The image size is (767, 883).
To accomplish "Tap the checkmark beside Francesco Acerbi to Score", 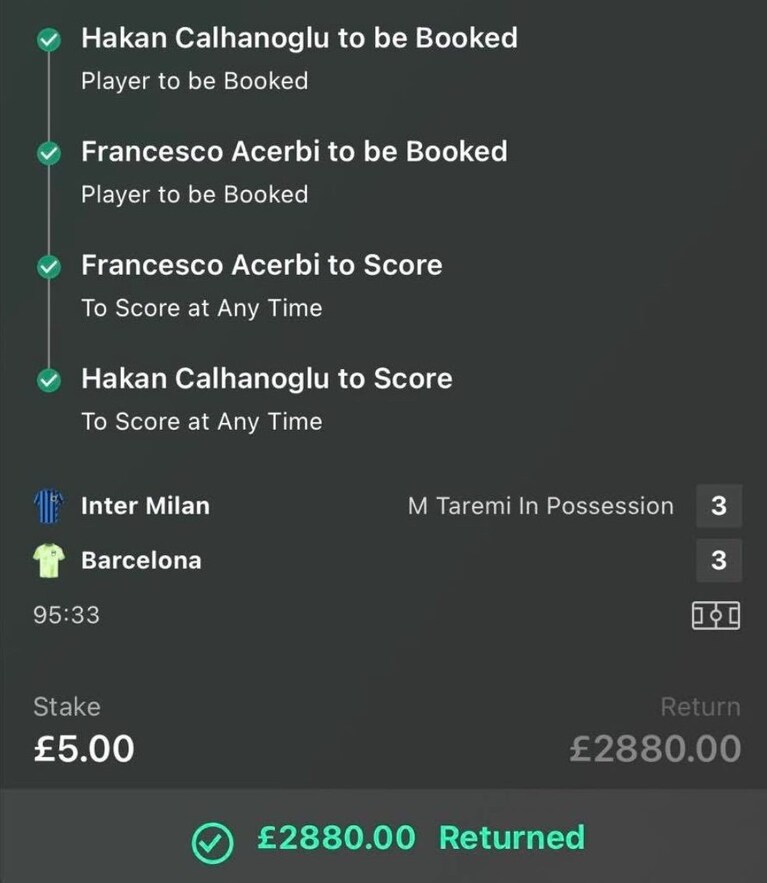I will 49,266.
